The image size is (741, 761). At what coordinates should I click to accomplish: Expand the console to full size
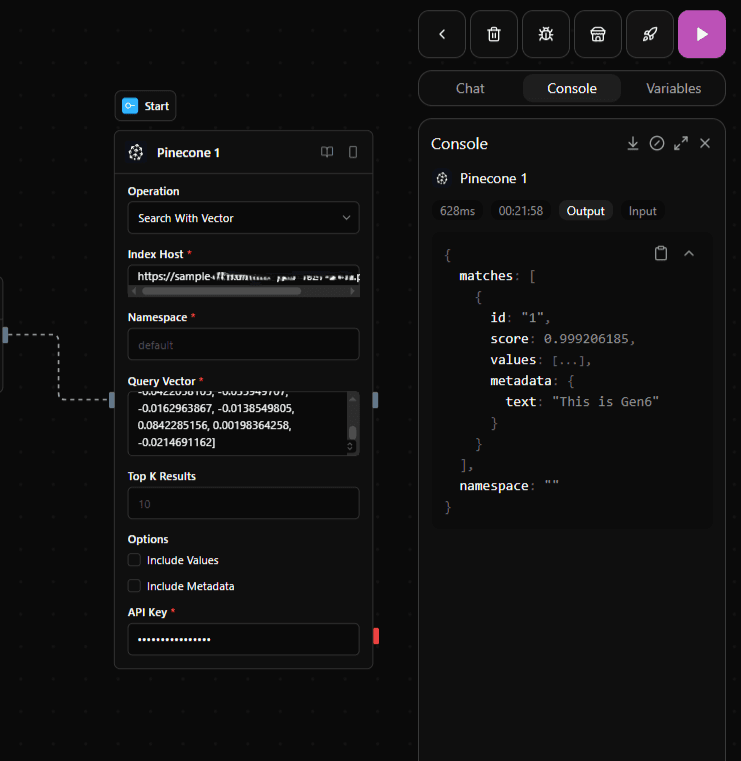[681, 144]
